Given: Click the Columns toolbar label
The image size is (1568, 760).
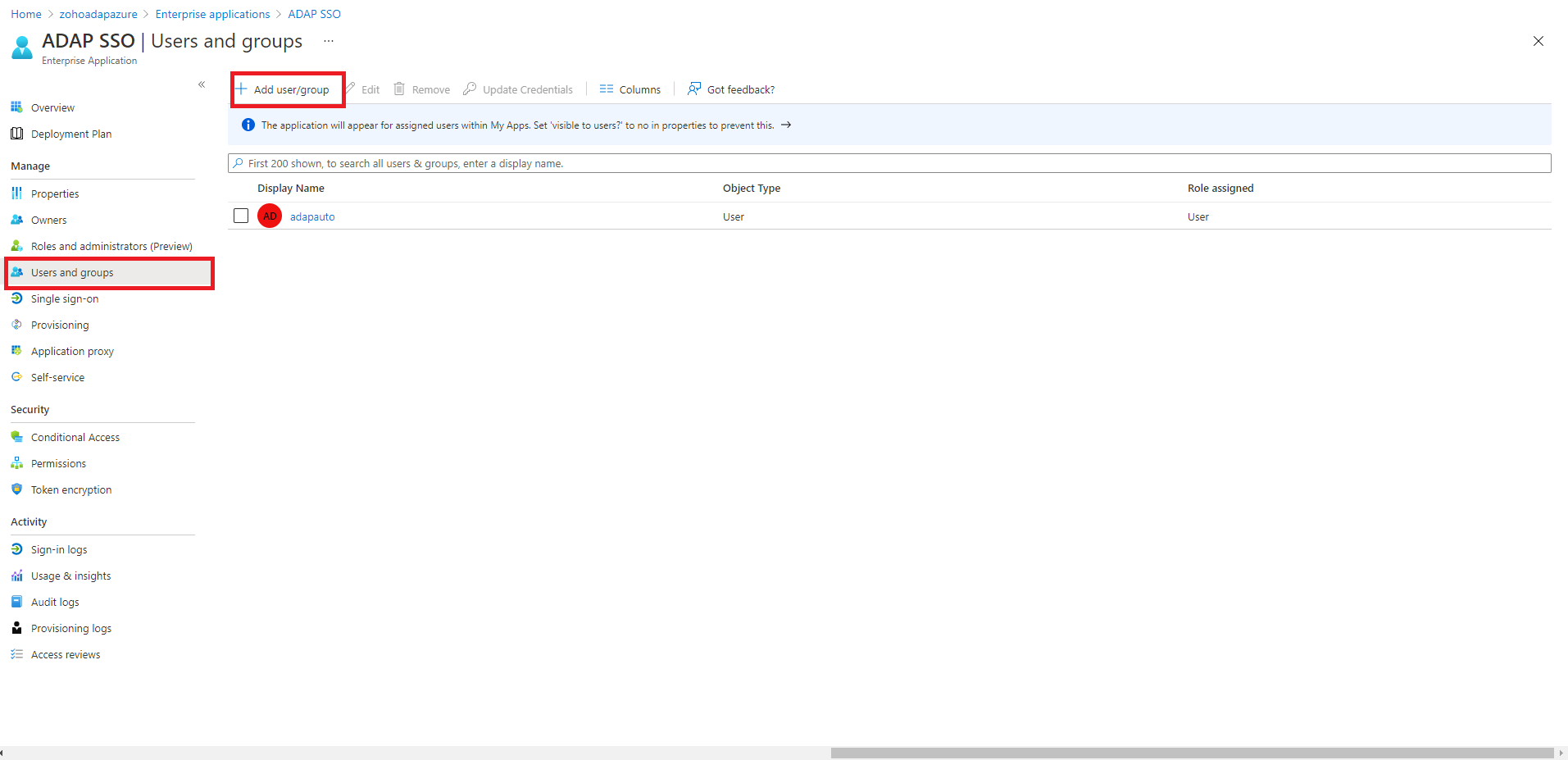Looking at the screenshot, I should [640, 89].
